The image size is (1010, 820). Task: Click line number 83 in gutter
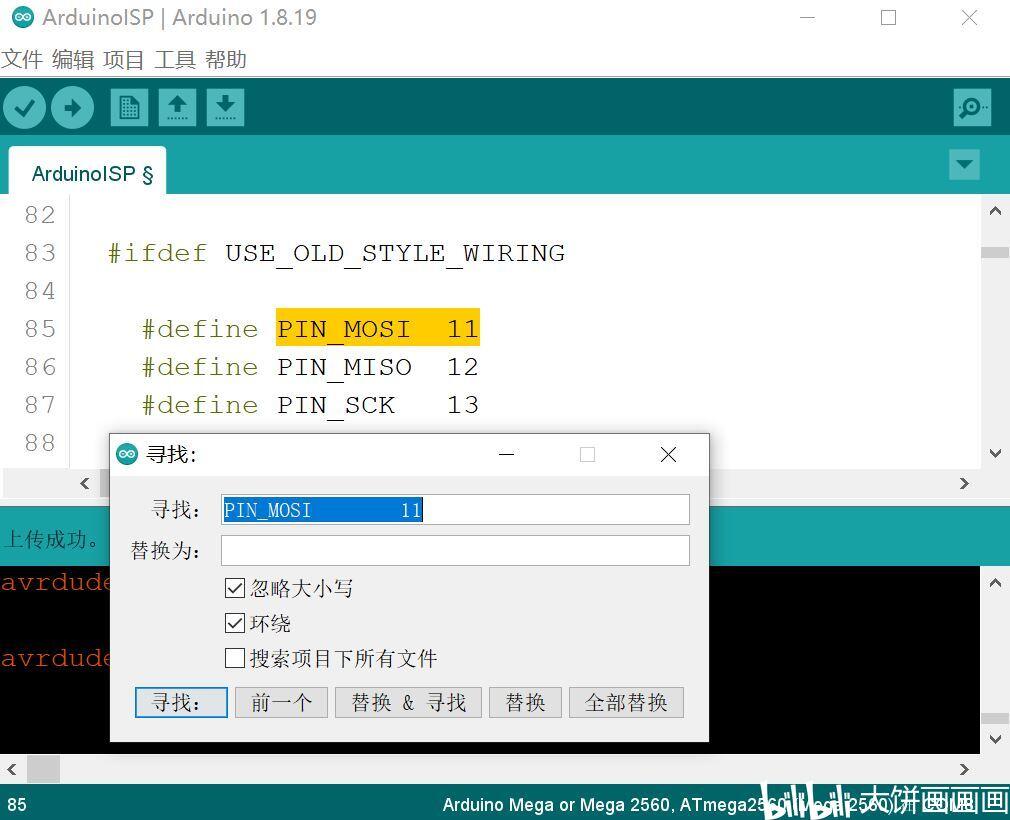(40, 253)
